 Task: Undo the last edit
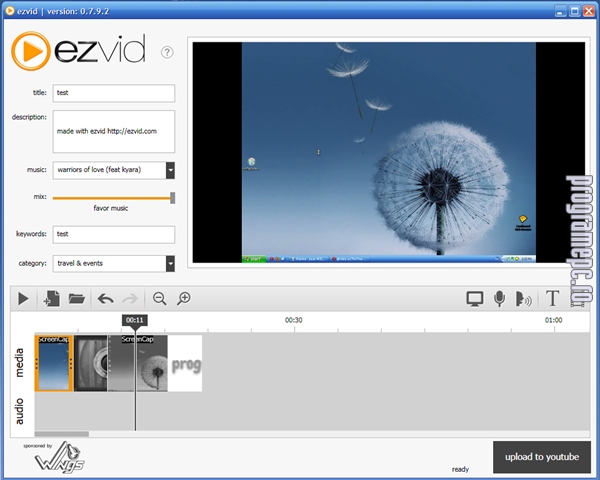click(106, 299)
